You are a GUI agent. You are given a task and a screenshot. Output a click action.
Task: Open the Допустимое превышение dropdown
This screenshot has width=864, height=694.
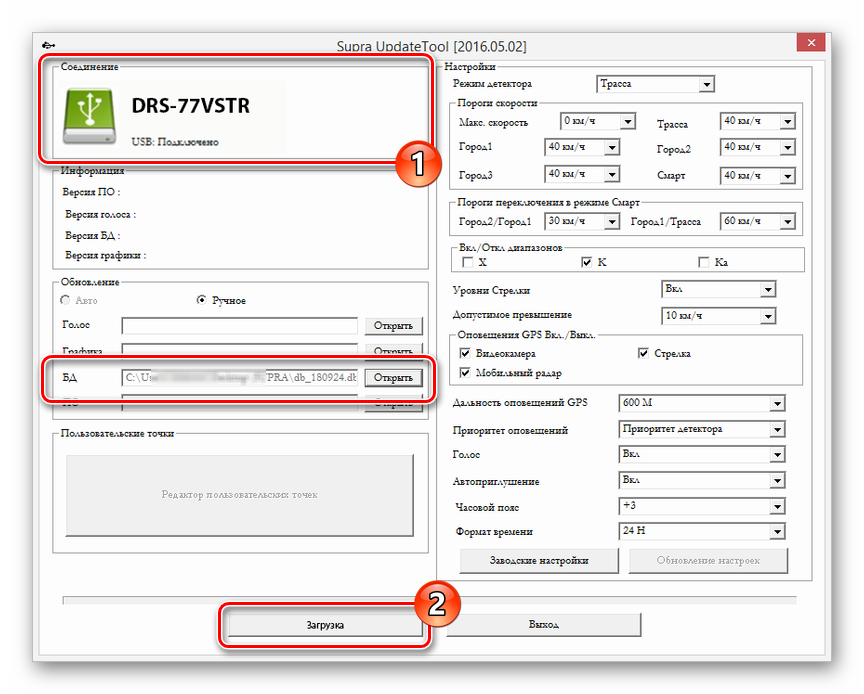(x=719, y=316)
